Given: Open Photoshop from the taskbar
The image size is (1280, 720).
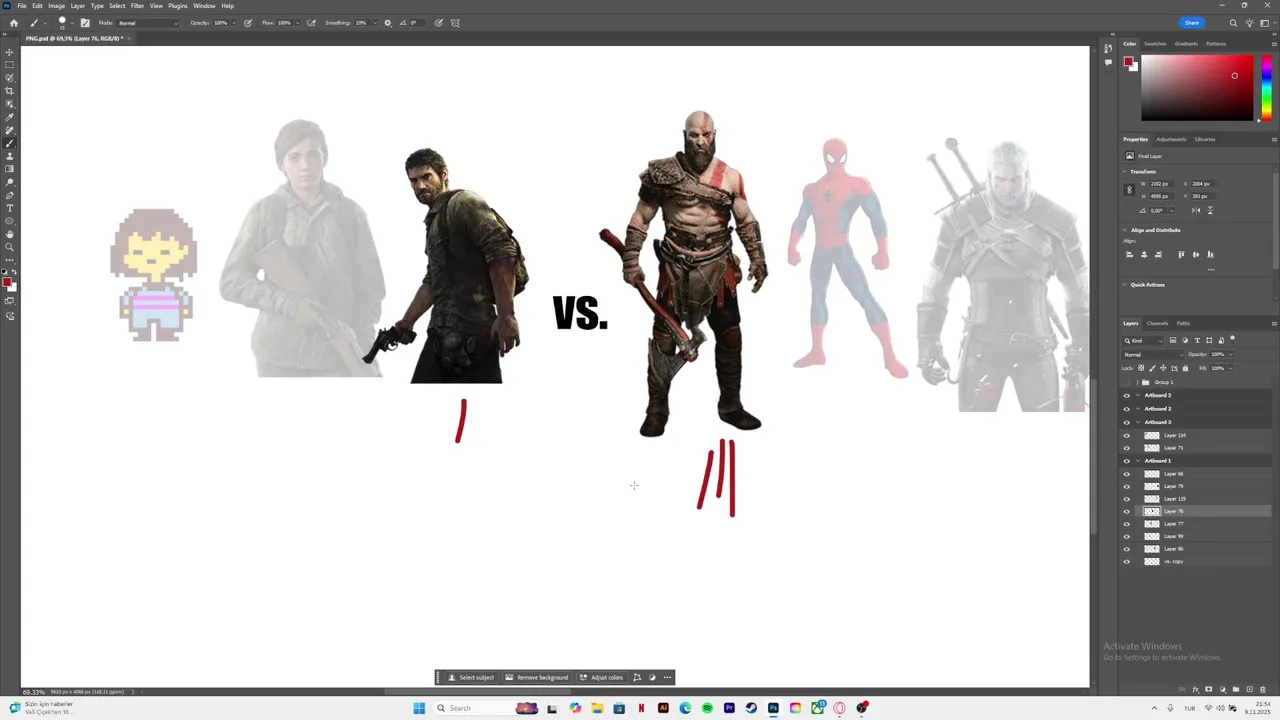Looking at the screenshot, I should pyautogui.click(x=773, y=708).
